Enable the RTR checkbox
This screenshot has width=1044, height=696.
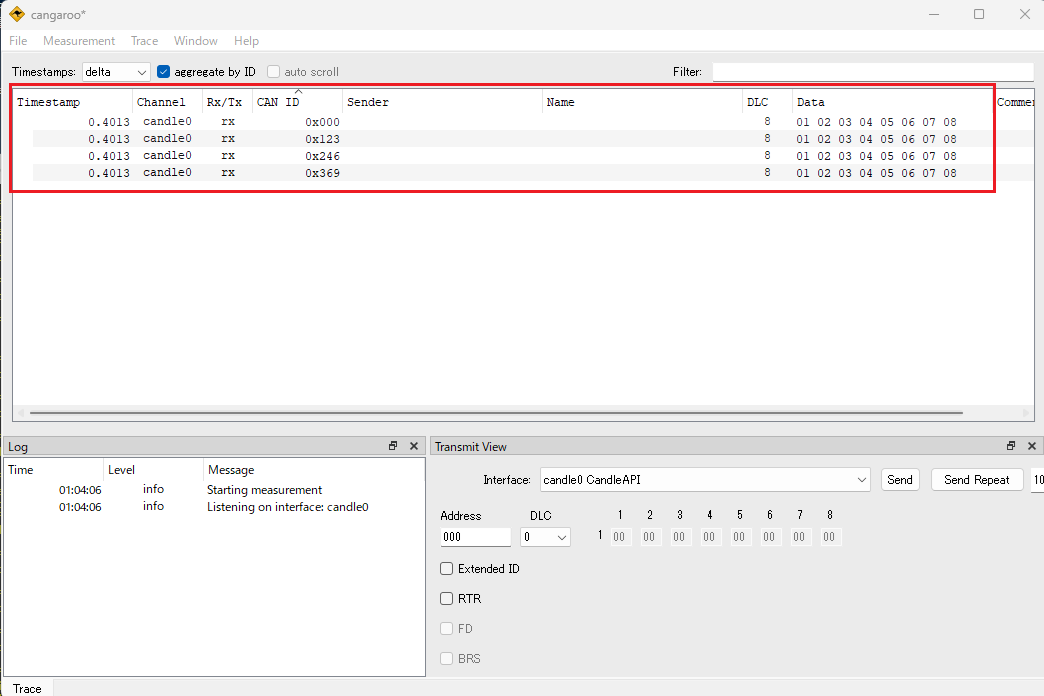447,599
